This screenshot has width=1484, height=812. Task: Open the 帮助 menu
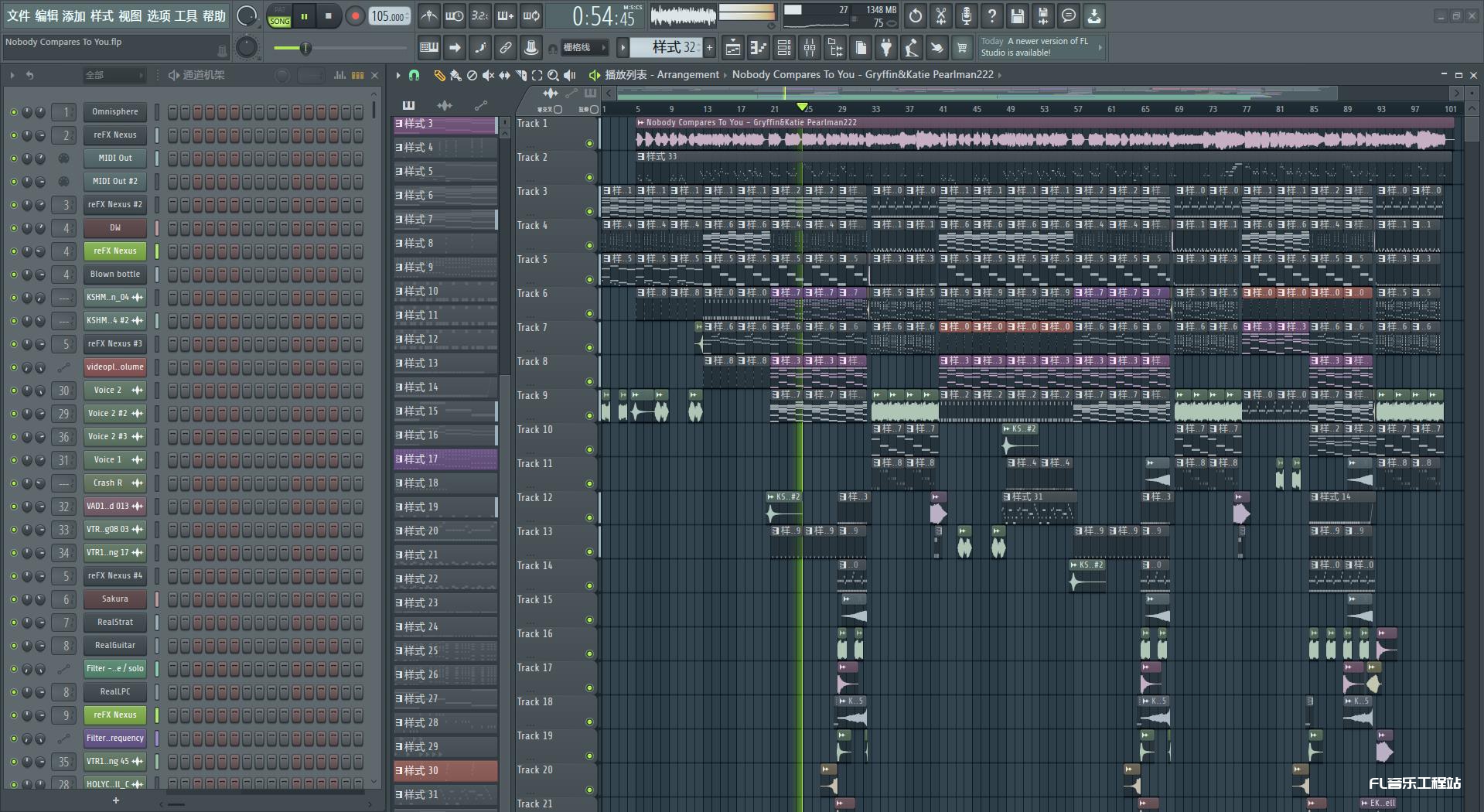(x=214, y=15)
